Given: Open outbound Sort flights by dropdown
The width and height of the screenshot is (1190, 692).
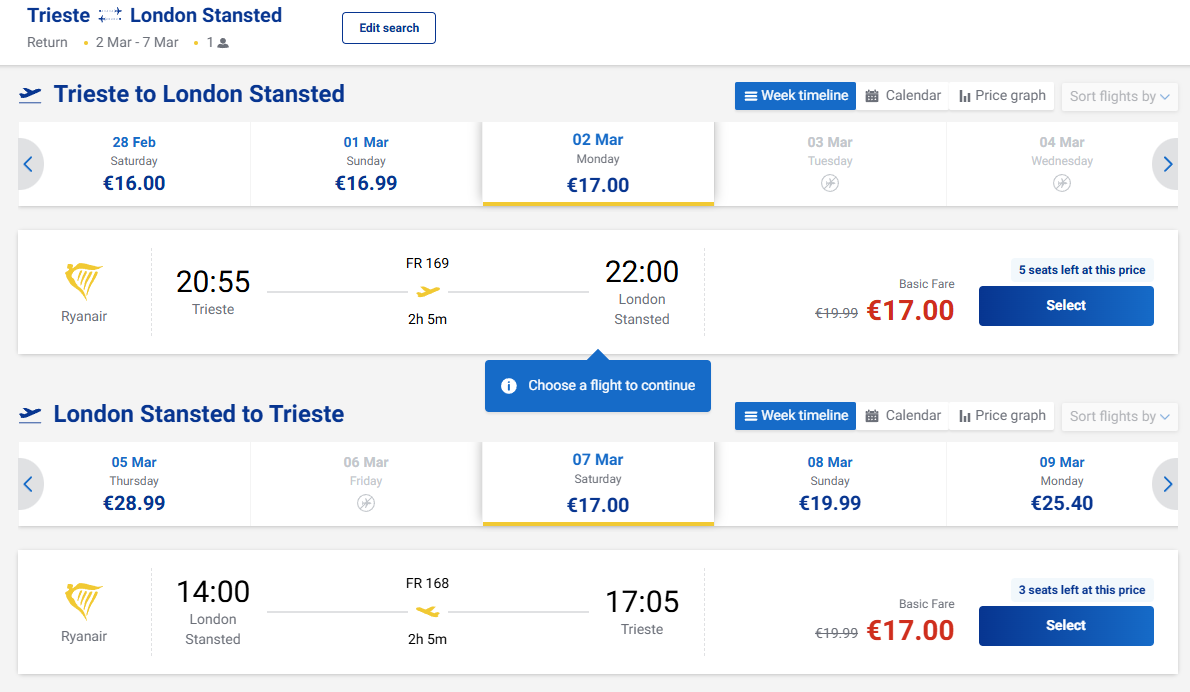Looking at the screenshot, I should click(1119, 96).
